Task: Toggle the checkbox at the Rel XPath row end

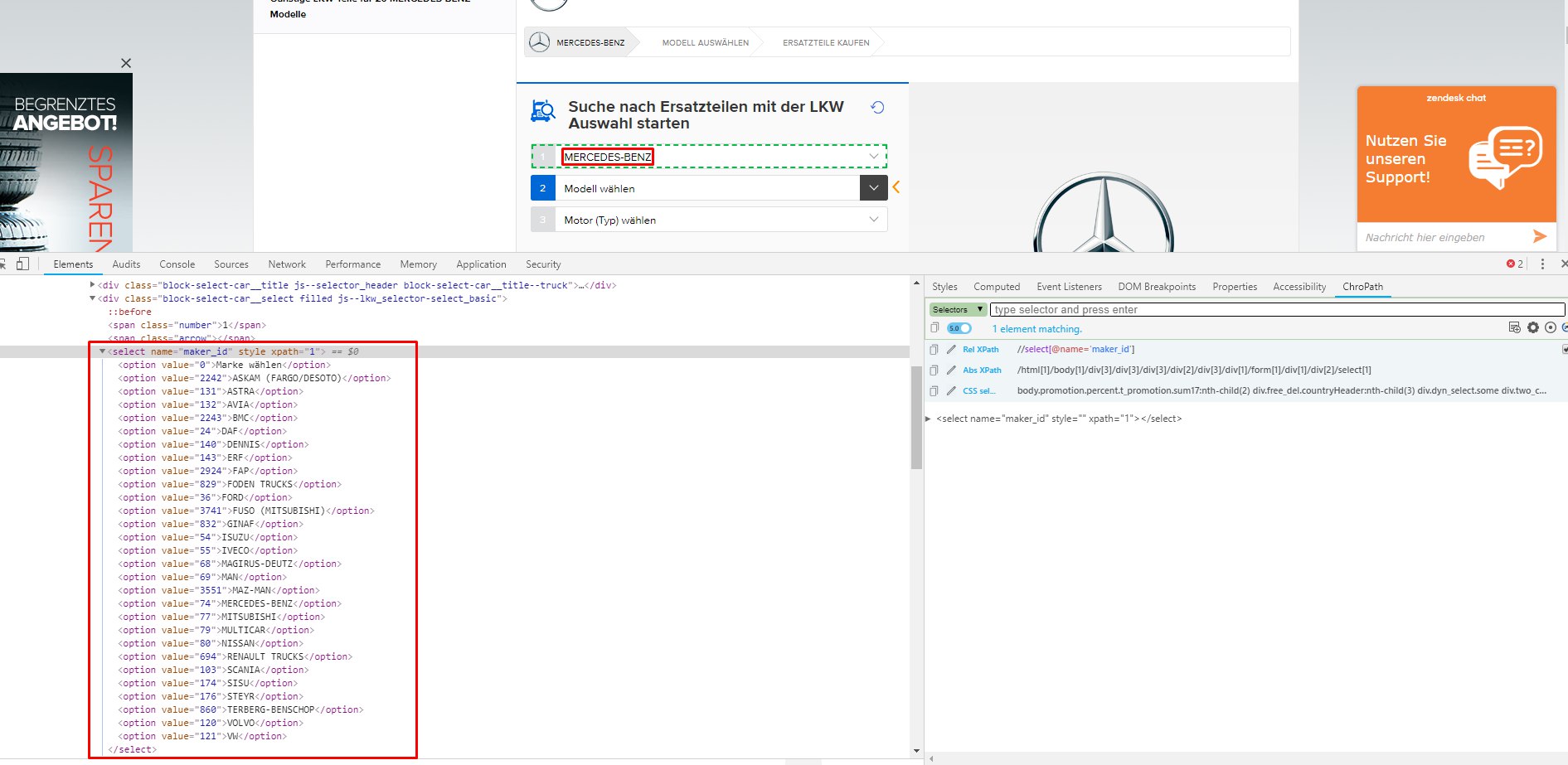Action: click(x=1565, y=350)
